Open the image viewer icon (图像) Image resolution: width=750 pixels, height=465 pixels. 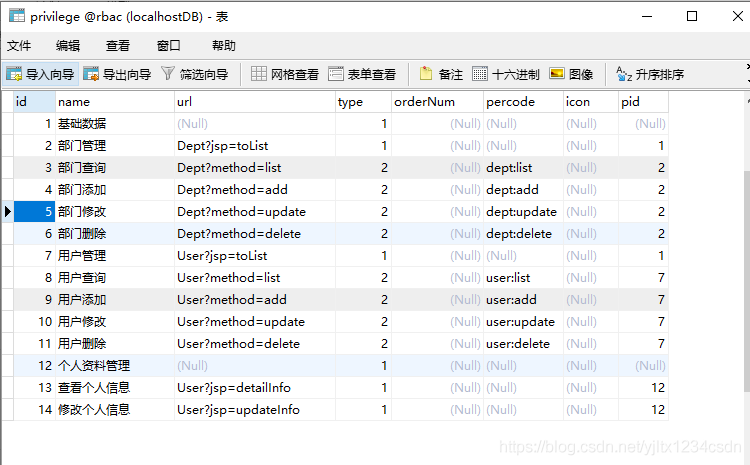(x=557, y=74)
